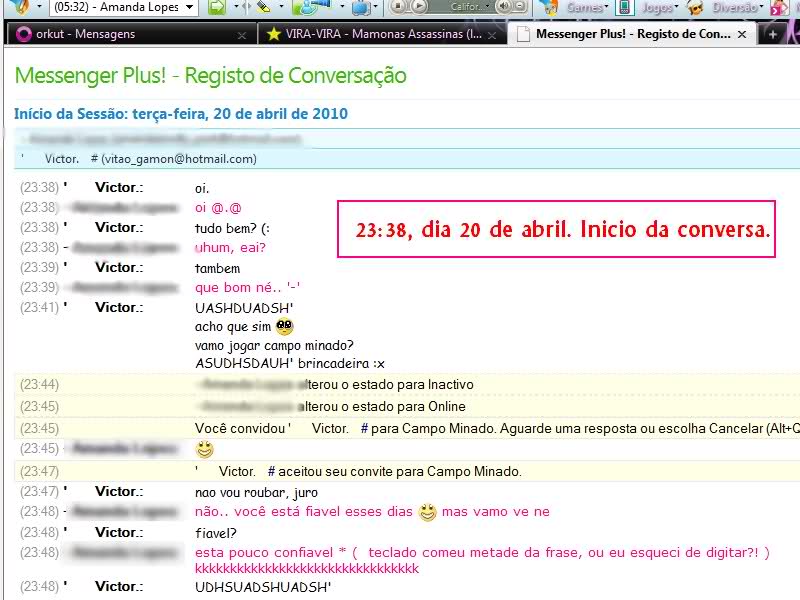Click the pink-bordered 23:38 annotation box
This screenshot has width=800, height=600.
click(x=563, y=229)
